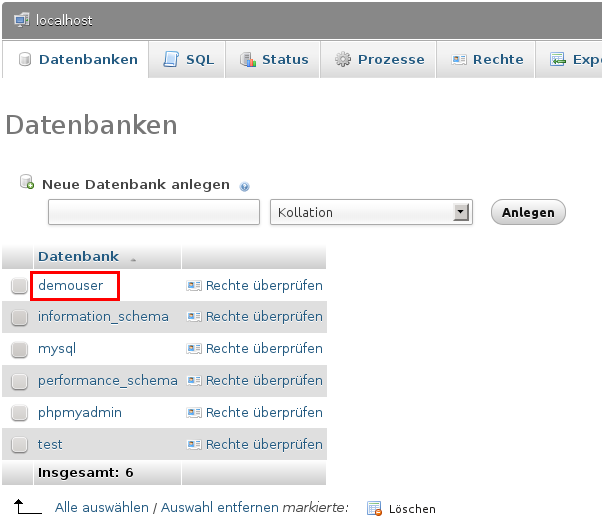Click Alle auswählen link
The image size is (602, 526).
pyautogui.click(x=102, y=508)
